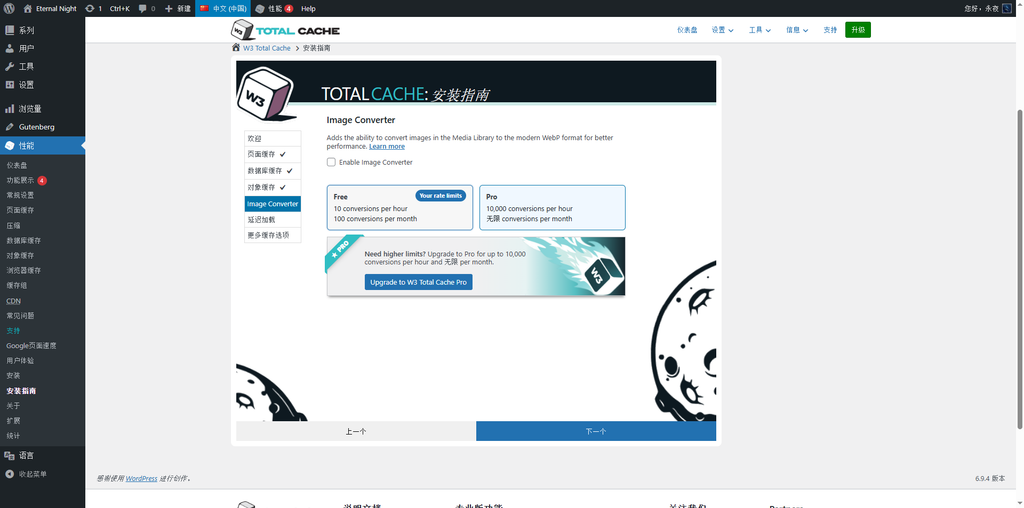Image resolution: width=1024 pixels, height=508 pixels.
Task: Click the W3 Total Cache header logo
Action: pos(285,30)
